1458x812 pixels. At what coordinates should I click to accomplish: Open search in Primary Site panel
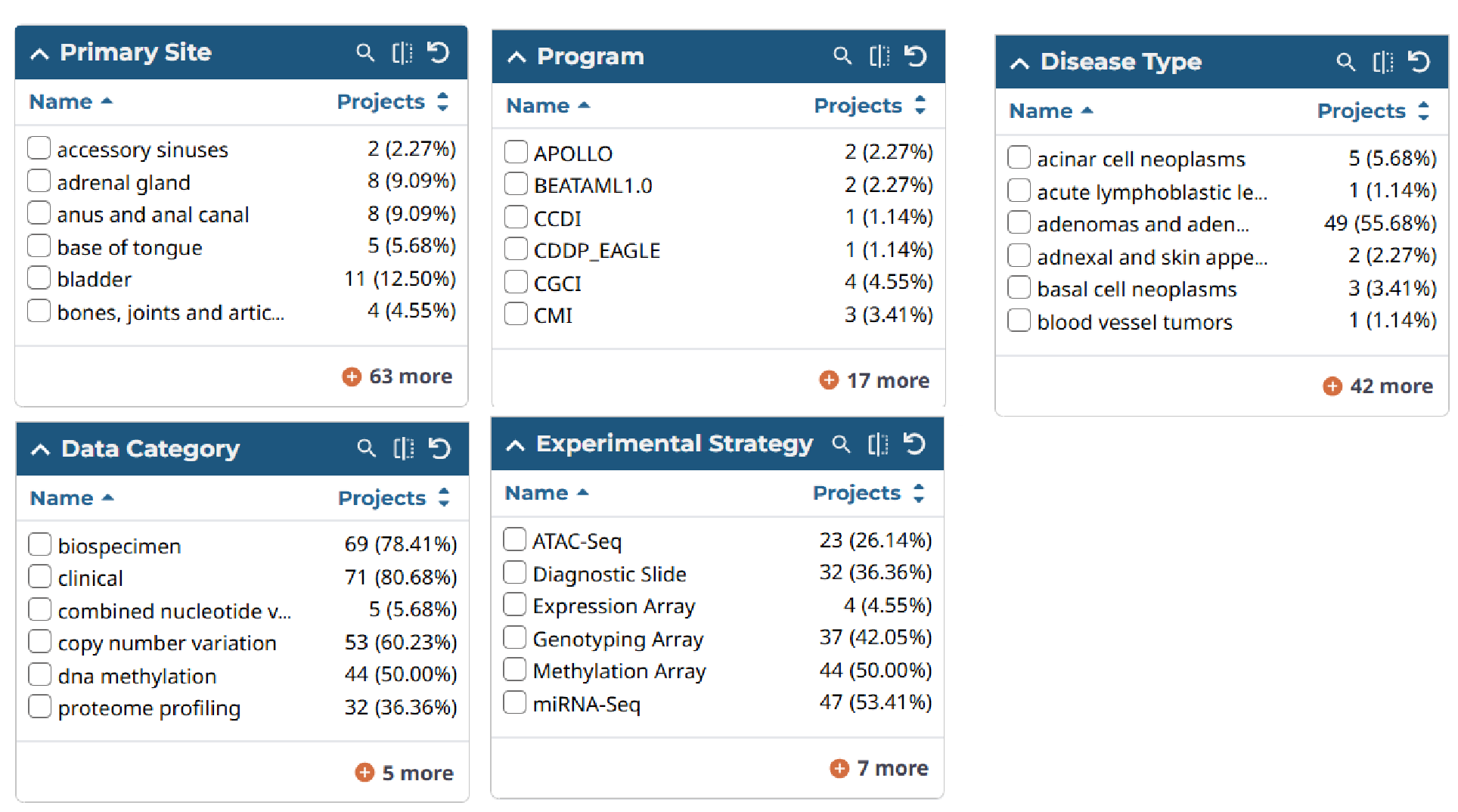click(x=365, y=53)
